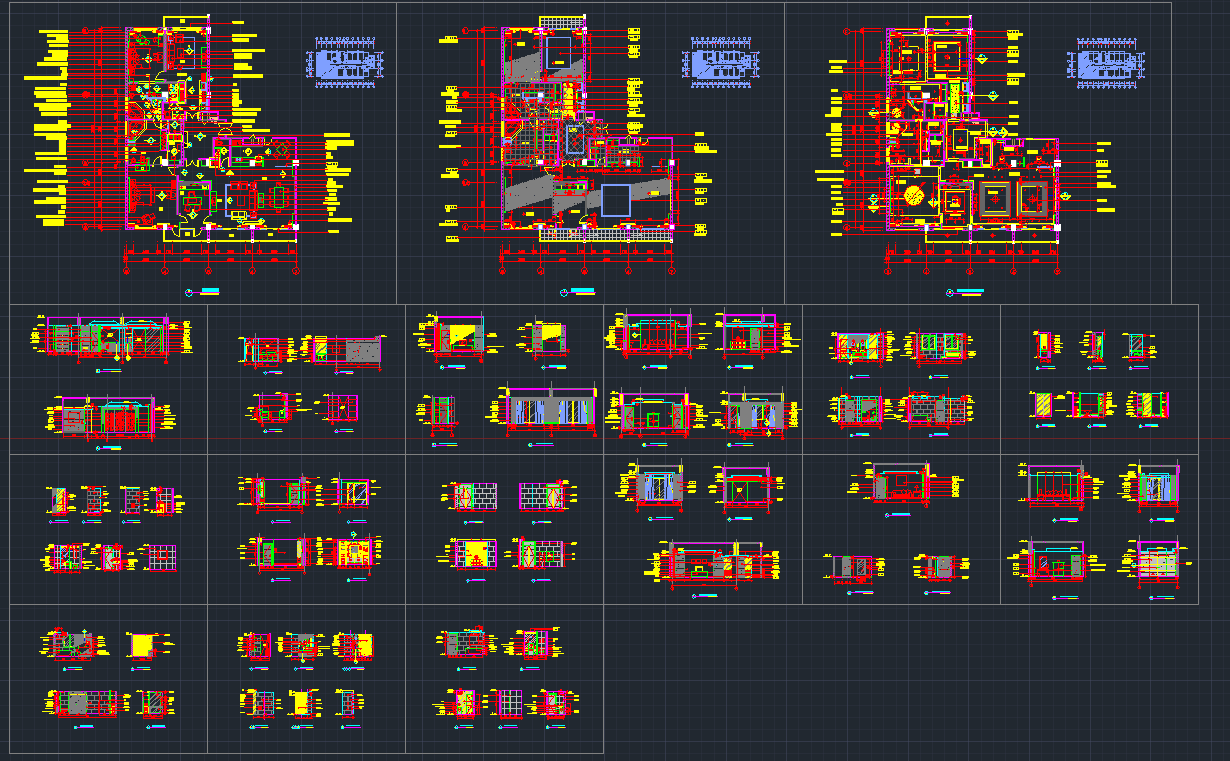Viewport: 1230px width, 761px height.
Task: Select the rightmost grey square ceiling panel
Action: tap(1036, 199)
